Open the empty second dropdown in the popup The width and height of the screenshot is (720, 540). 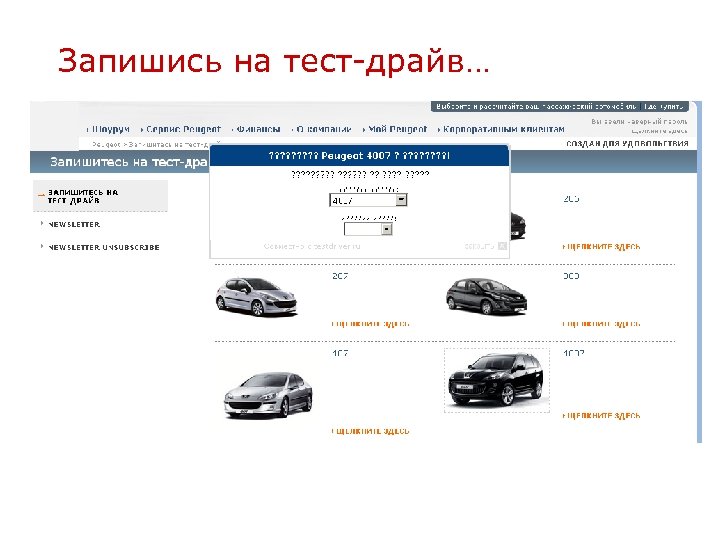(368, 229)
